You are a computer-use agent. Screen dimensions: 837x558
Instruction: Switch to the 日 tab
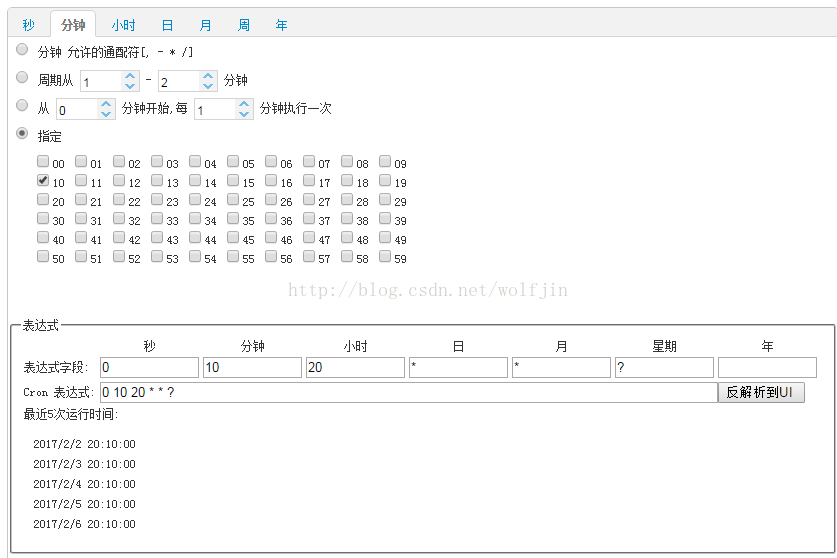pos(167,25)
